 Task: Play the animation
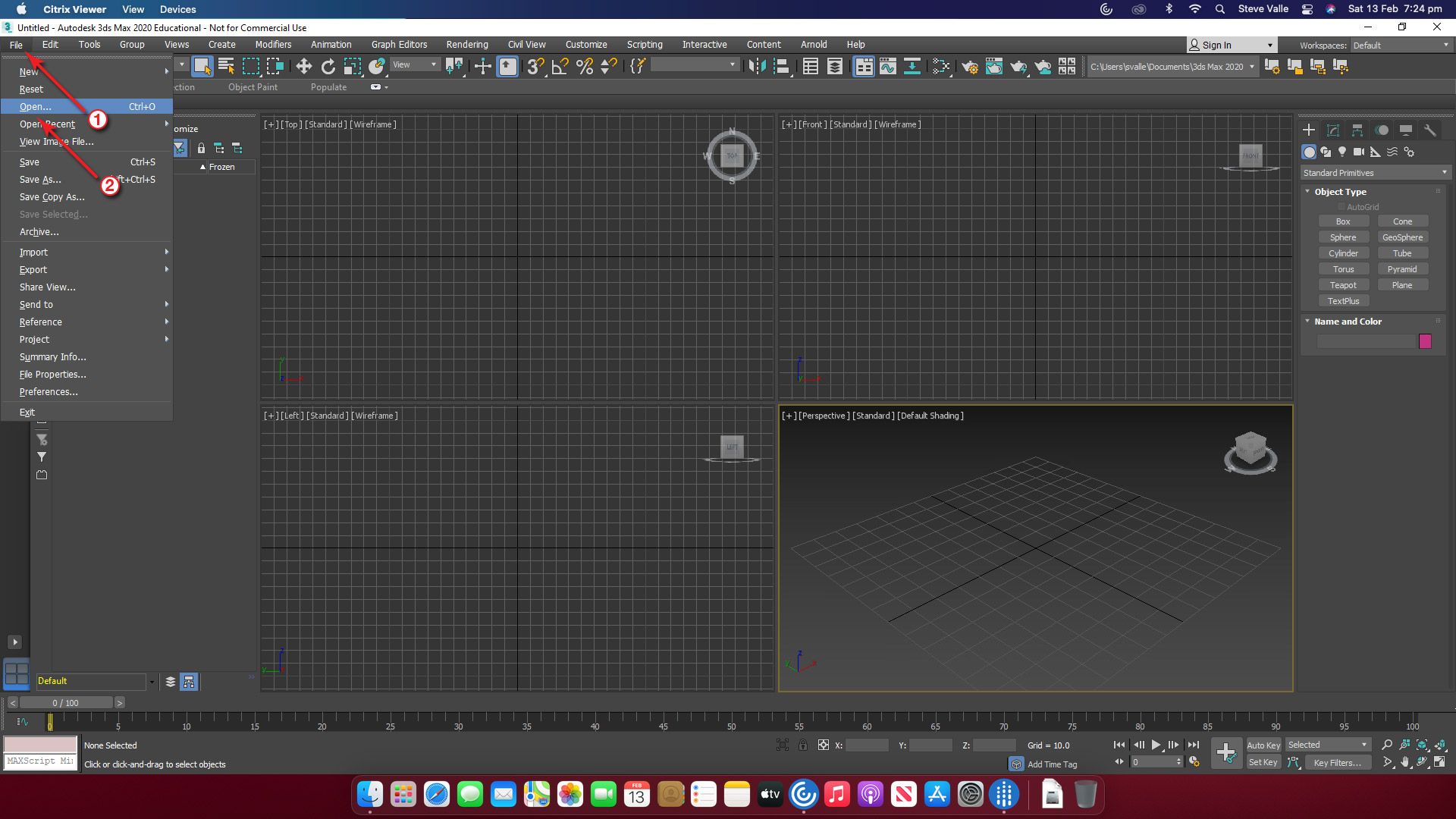pos(1156,745)
